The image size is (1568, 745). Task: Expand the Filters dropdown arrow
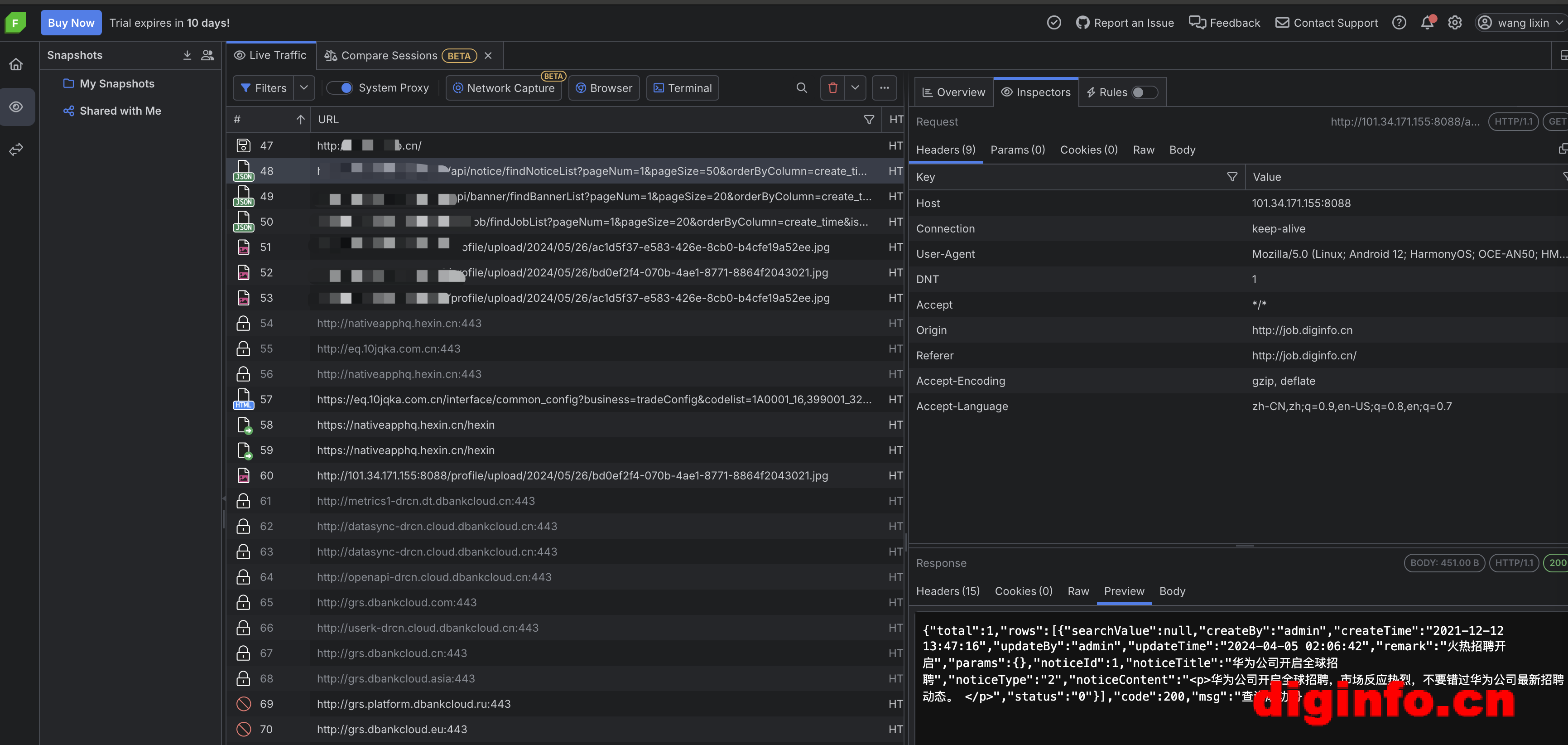tap(304, 88)
